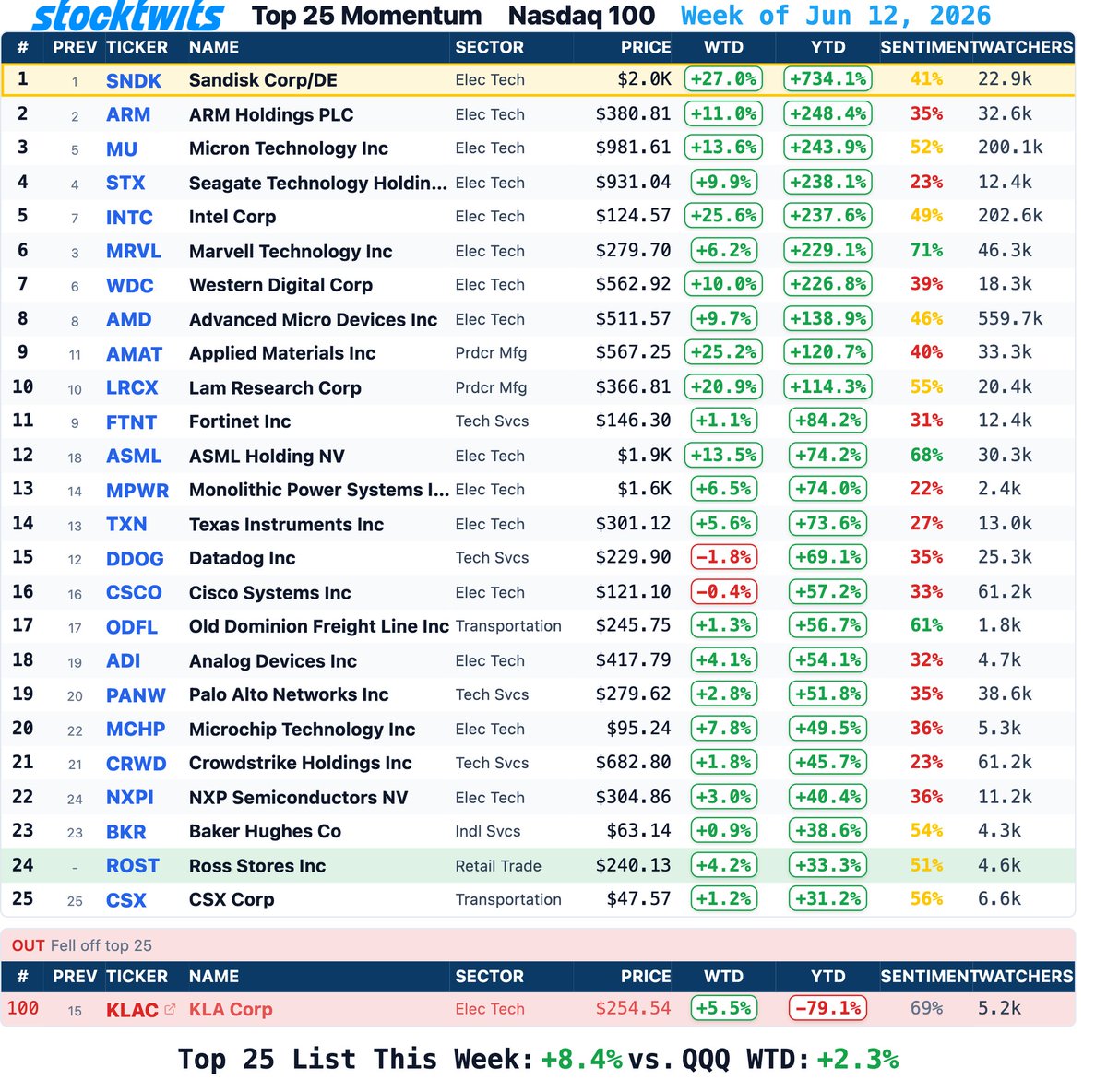Select the FTNT ticker
This screenshot has width=1107, height=1092.
coord(131,422)
